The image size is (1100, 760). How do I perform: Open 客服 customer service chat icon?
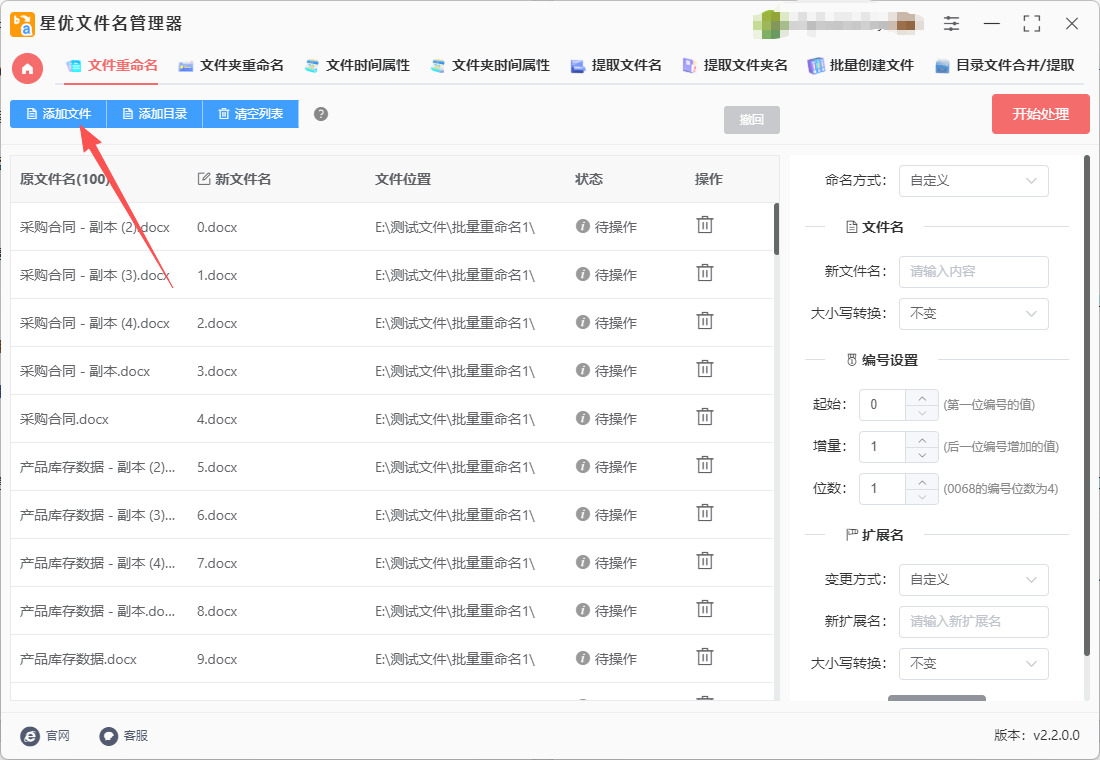click(x=109, y=735)
